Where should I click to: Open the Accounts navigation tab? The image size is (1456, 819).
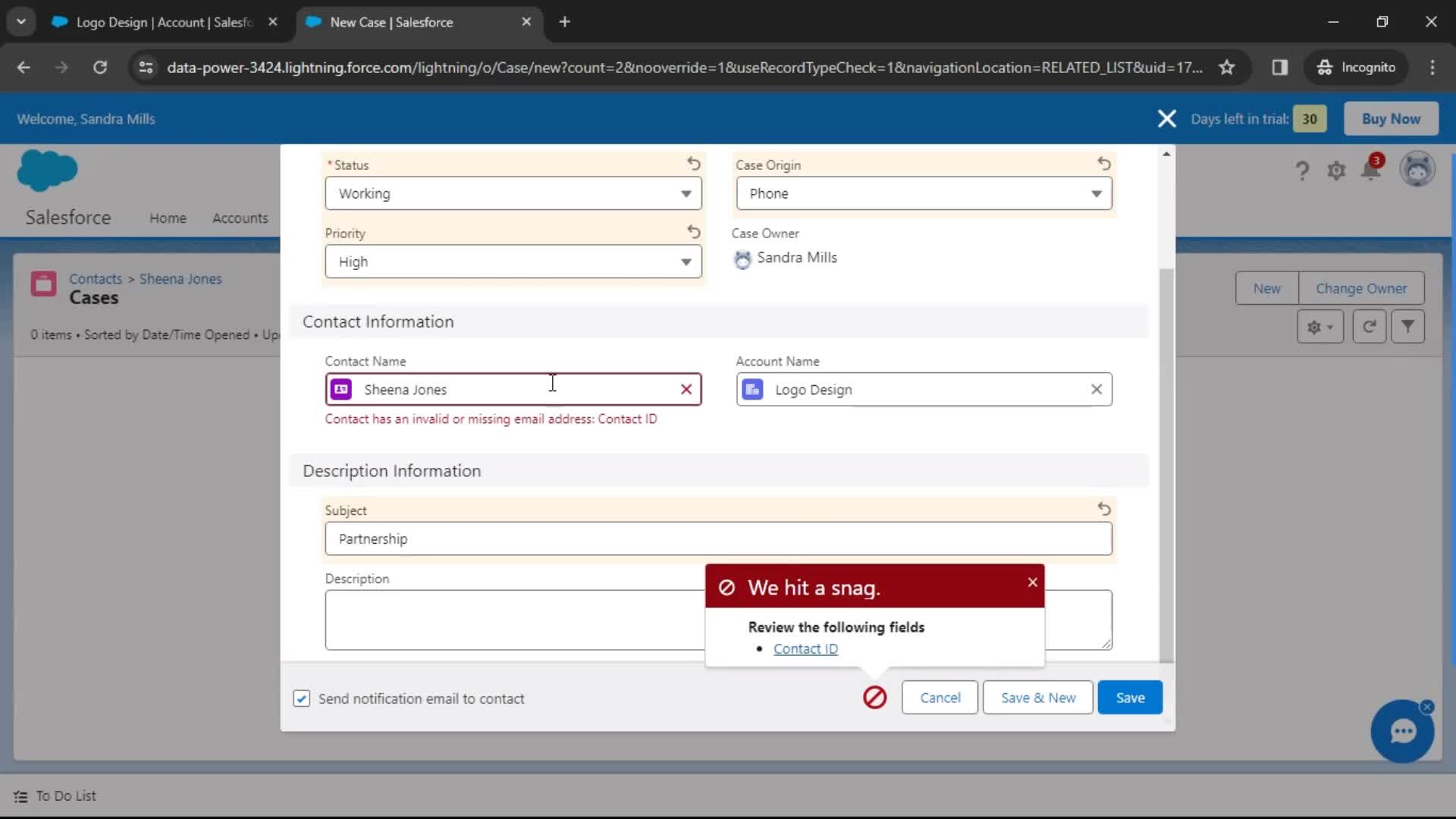[x=240, y=218]
